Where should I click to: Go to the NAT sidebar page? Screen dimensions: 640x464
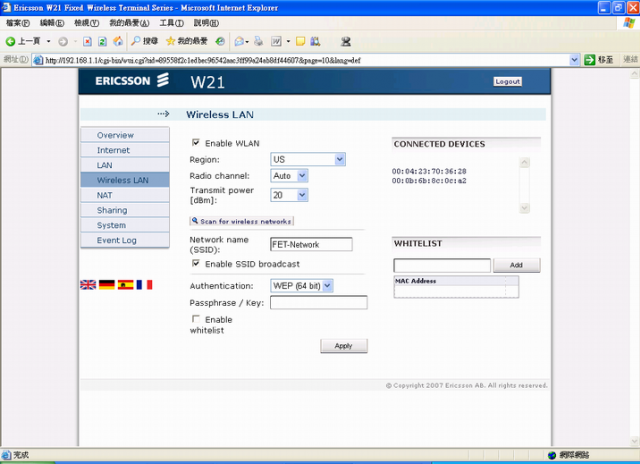(125, 195)
